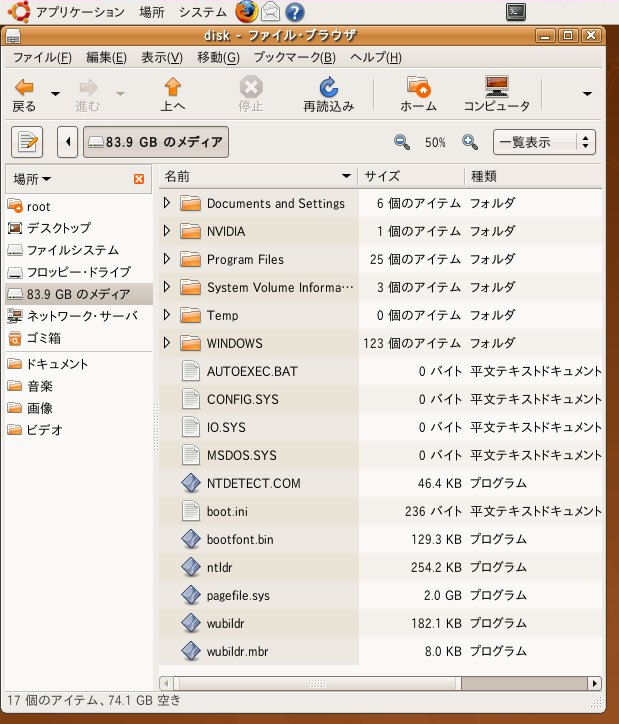This screenshot has width=619, height=724.
Task: Open the 移動(G) menu
Action: (x=218, y=57)
